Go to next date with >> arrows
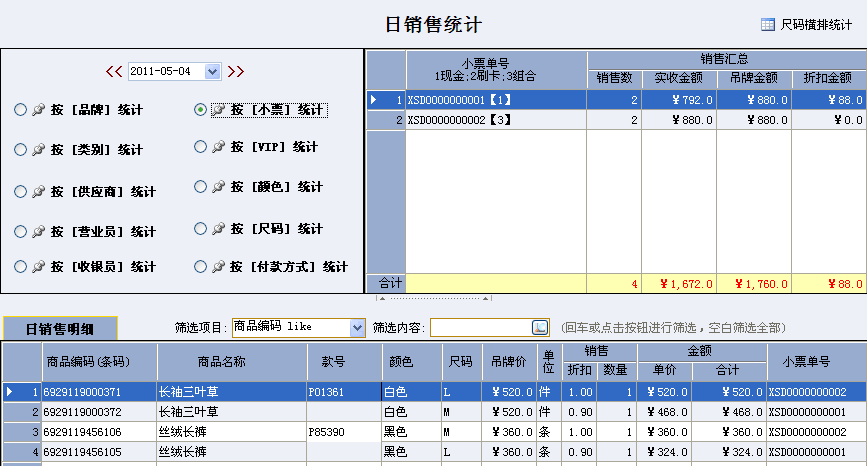867x466 pixels. click(x=236, y=71)
